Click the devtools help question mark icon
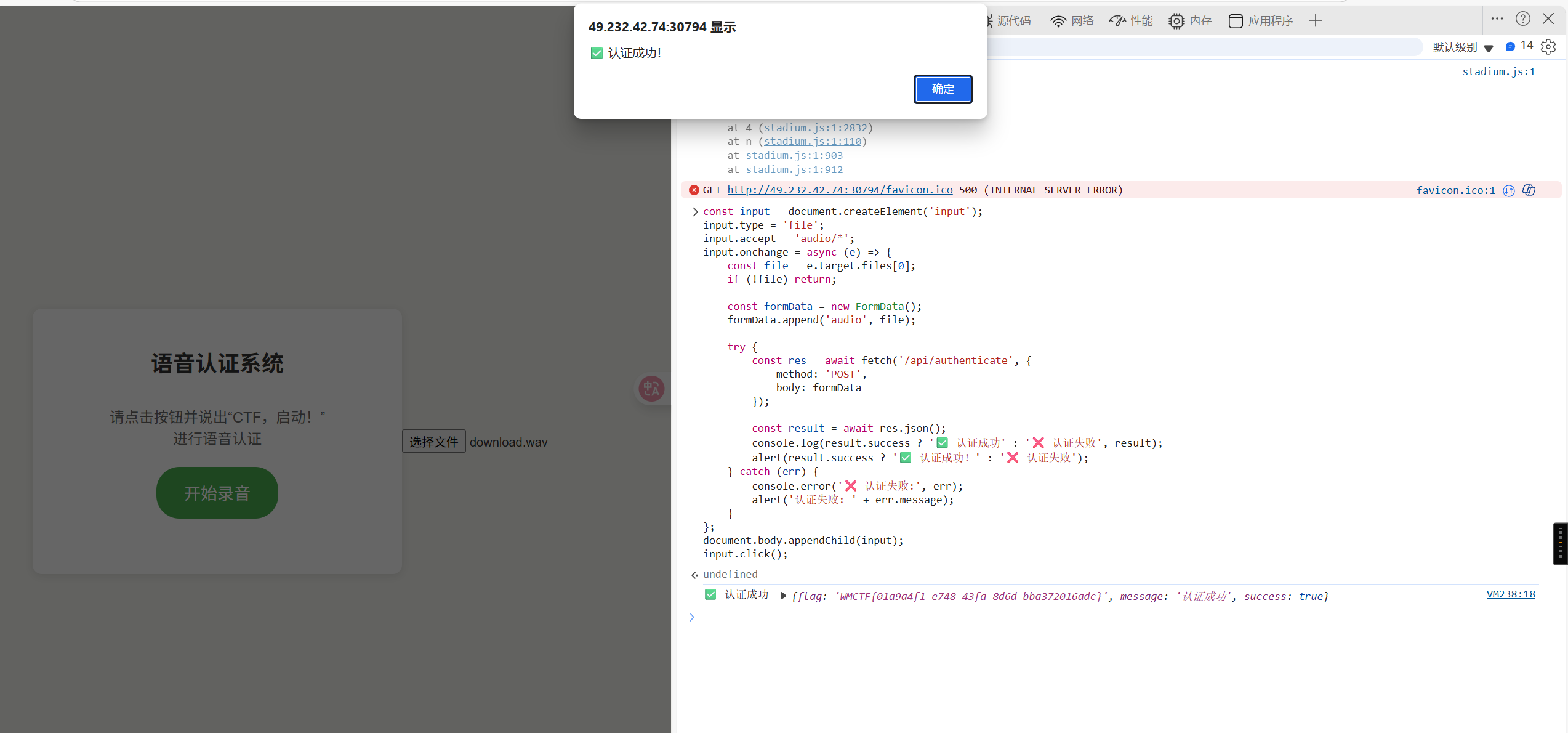Screen dimensions: 1568x733 (1523, 19)
